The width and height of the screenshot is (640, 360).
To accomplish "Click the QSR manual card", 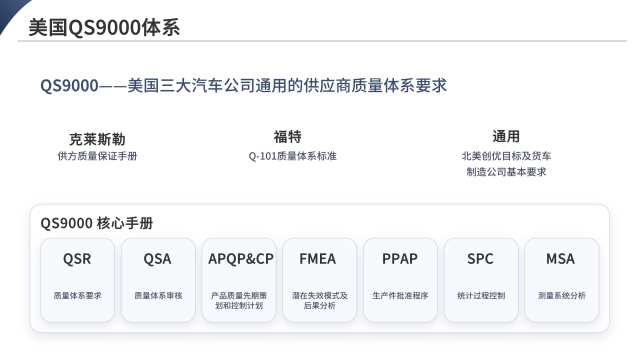I will tap(77, 280).
